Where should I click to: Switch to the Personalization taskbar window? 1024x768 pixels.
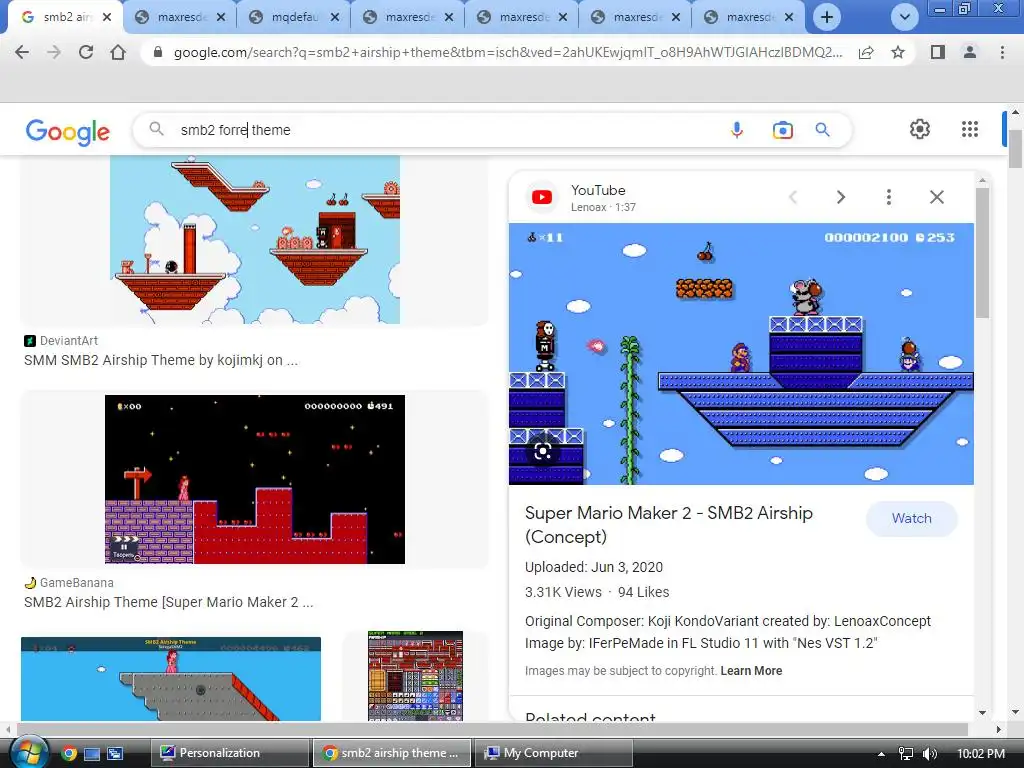(x=229, y=753)
